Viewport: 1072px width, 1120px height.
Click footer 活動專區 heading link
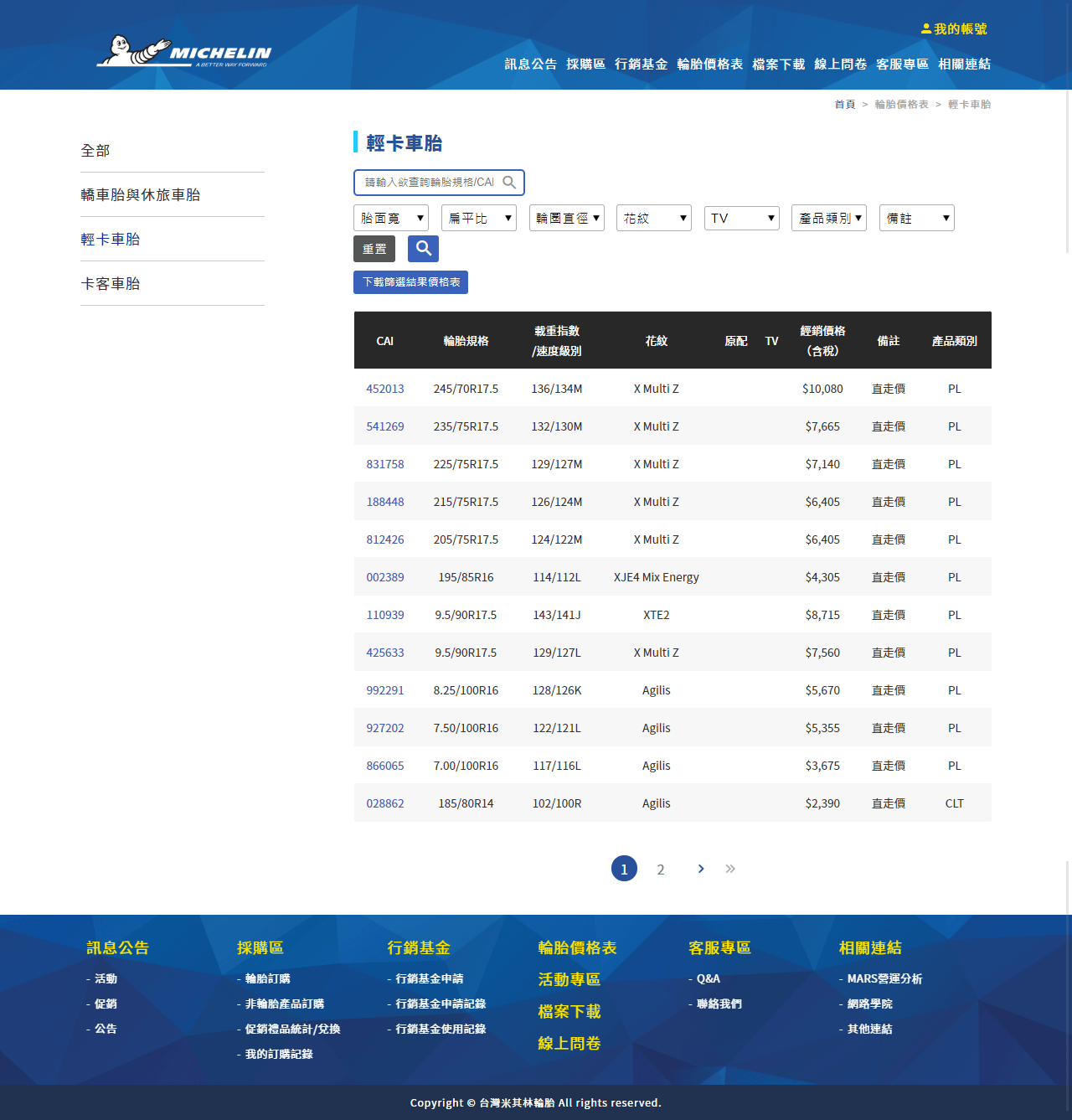pos(569,979)
